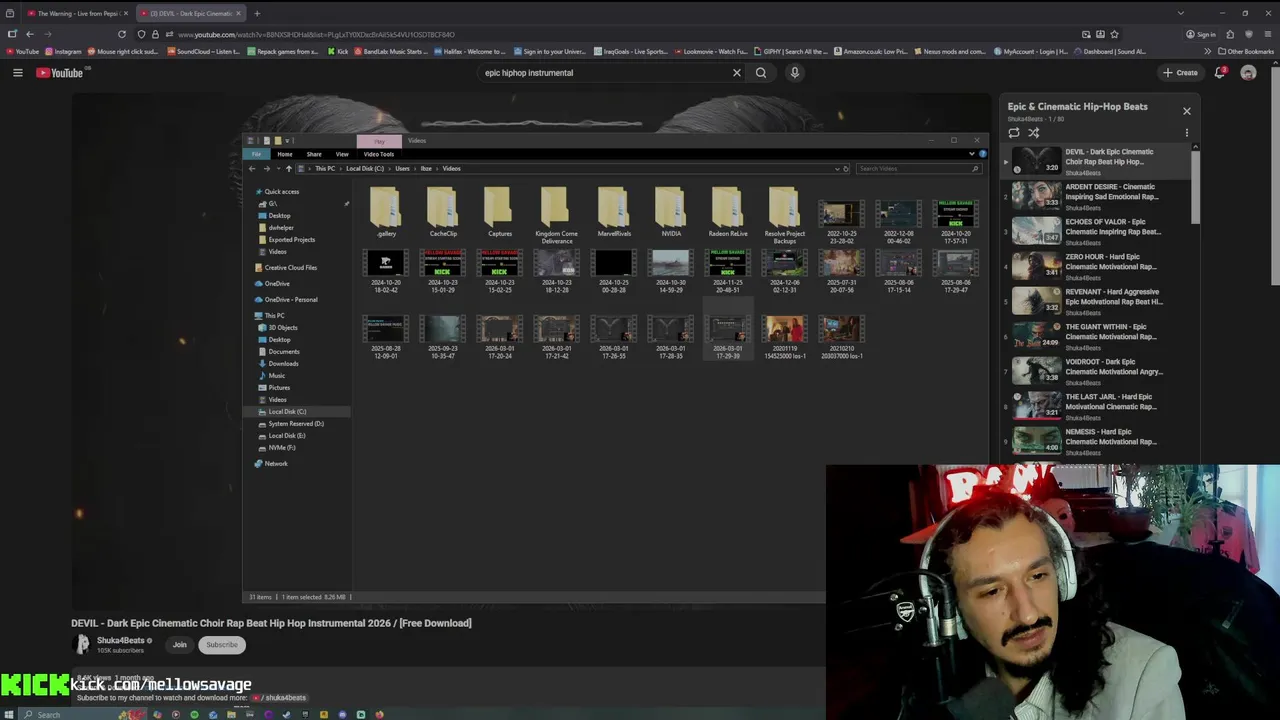Select the NVIDIA folder
This screenshot has height=720, width=1280.
(671, 213)
